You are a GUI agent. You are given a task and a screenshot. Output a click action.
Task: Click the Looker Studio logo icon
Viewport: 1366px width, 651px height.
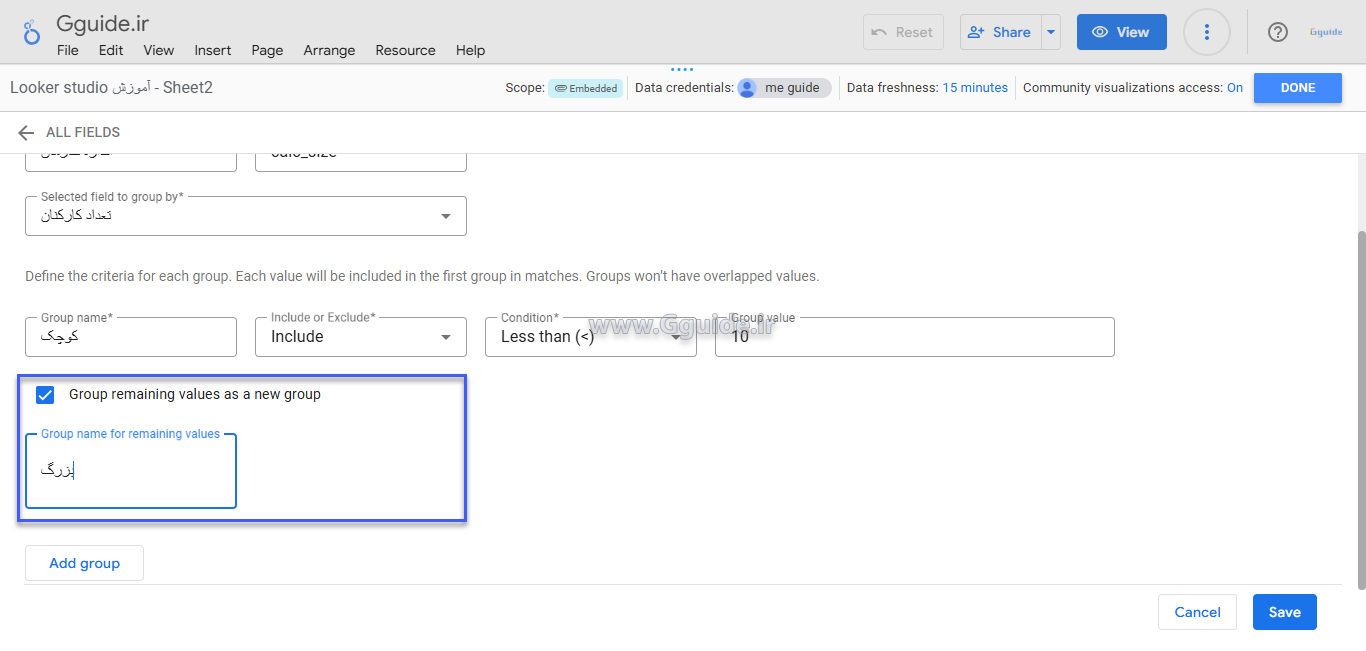[31, 32]
